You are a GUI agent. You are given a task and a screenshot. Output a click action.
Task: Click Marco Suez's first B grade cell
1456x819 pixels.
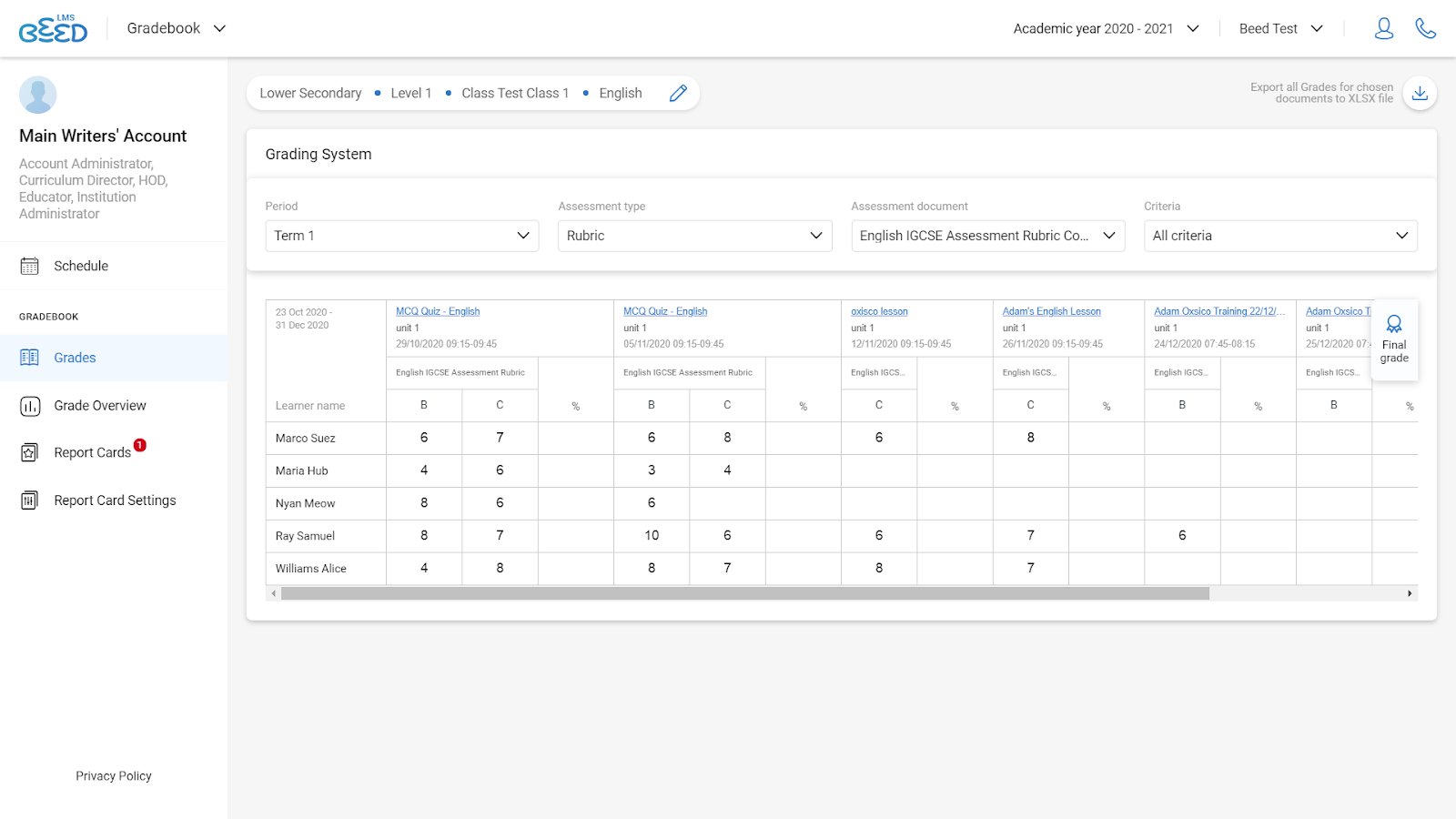[424, 438]
